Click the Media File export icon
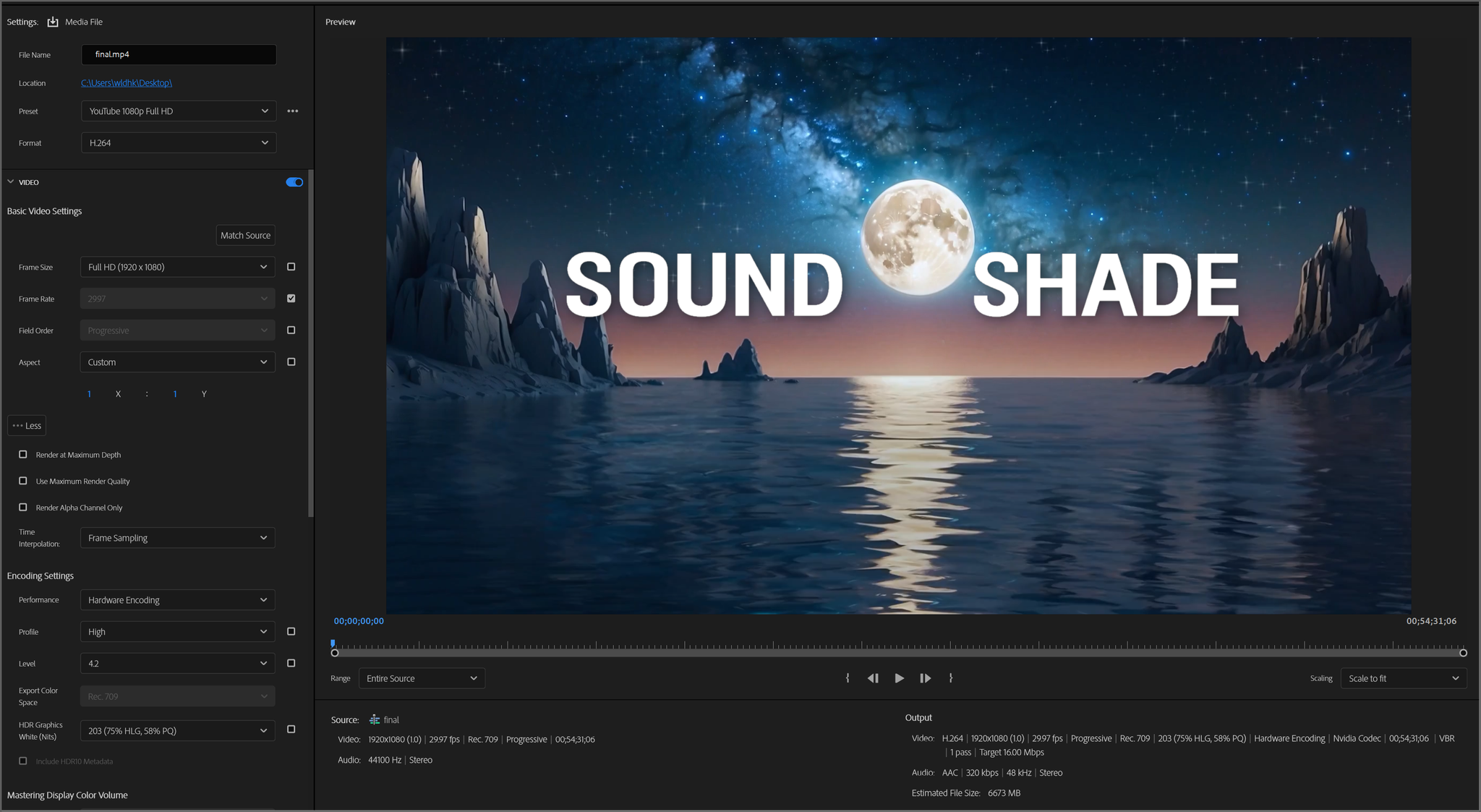The width and height of the screenshot is (1481, 812). coord(53,22)
